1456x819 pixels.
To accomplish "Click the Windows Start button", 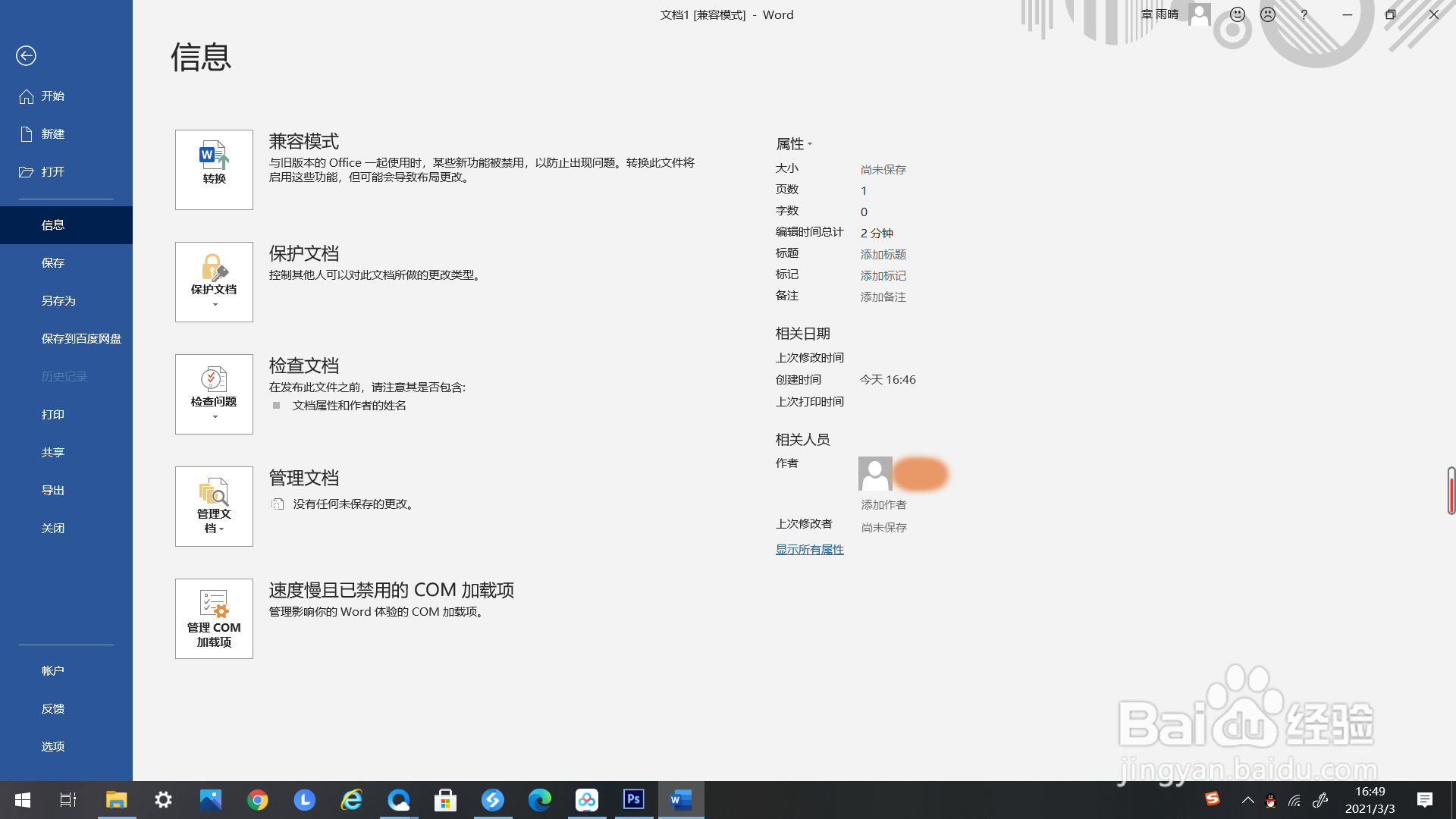I will click(x=22, y=800).
